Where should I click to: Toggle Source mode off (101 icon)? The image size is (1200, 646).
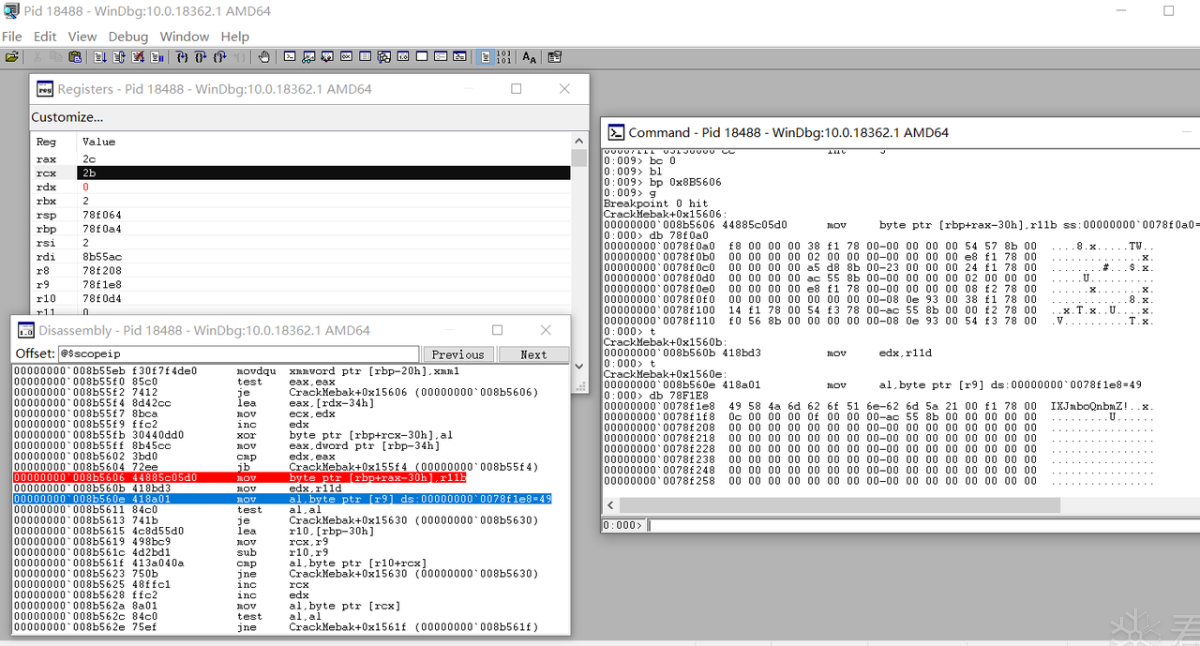click(x=504, y=57)
